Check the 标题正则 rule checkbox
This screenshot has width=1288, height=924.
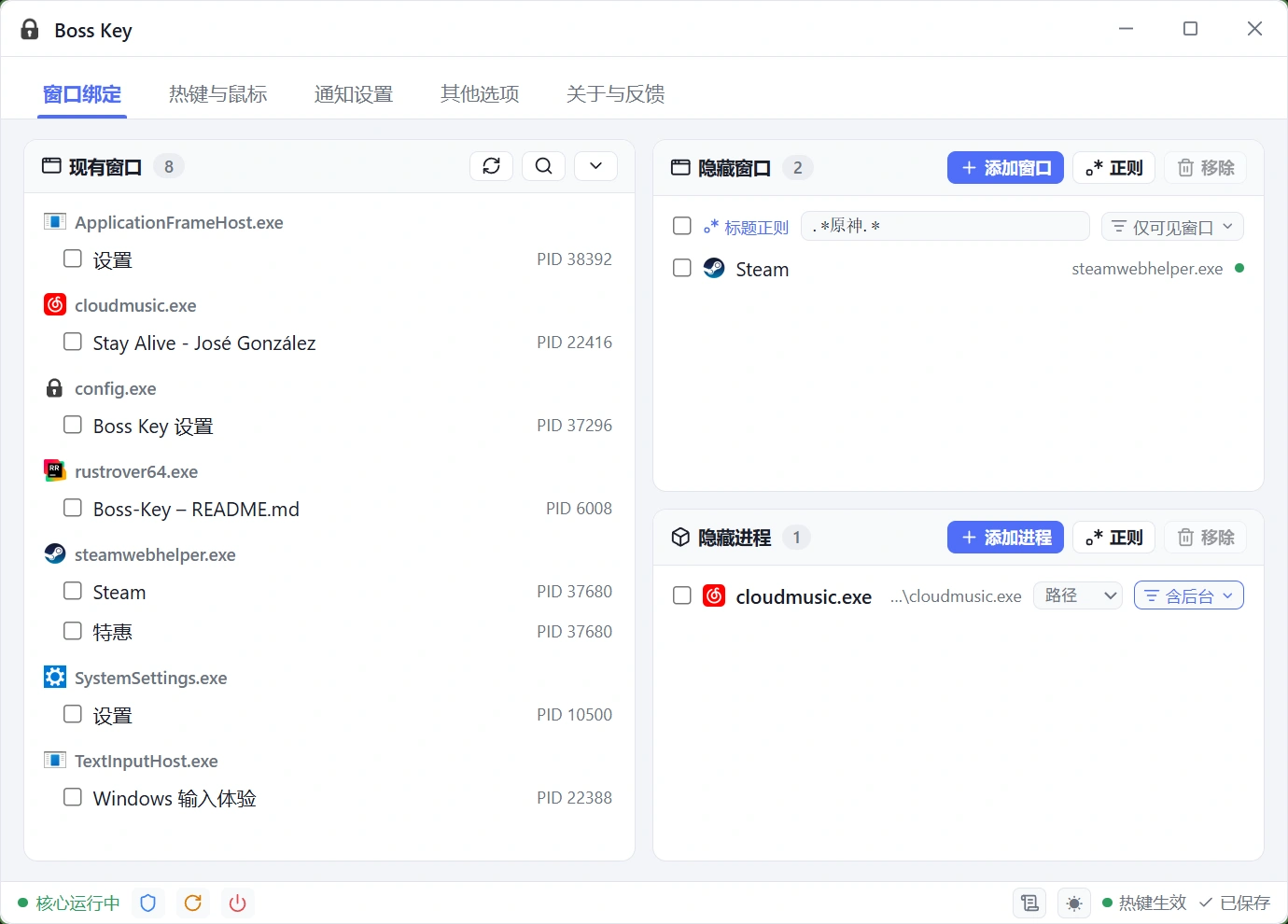coord(682,226)
